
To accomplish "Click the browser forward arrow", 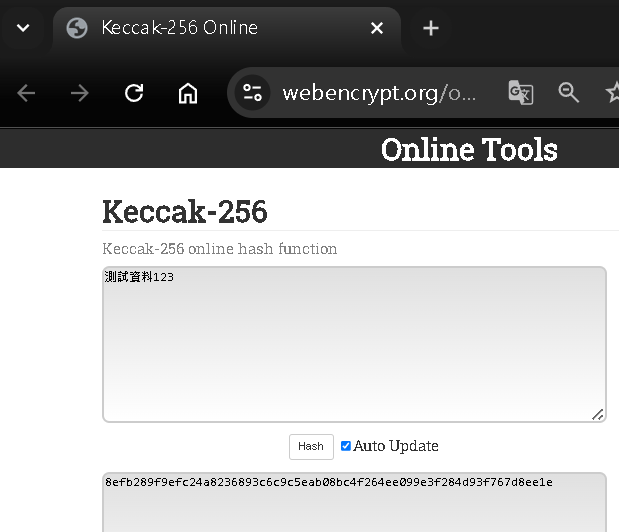I will click(80, 94).
